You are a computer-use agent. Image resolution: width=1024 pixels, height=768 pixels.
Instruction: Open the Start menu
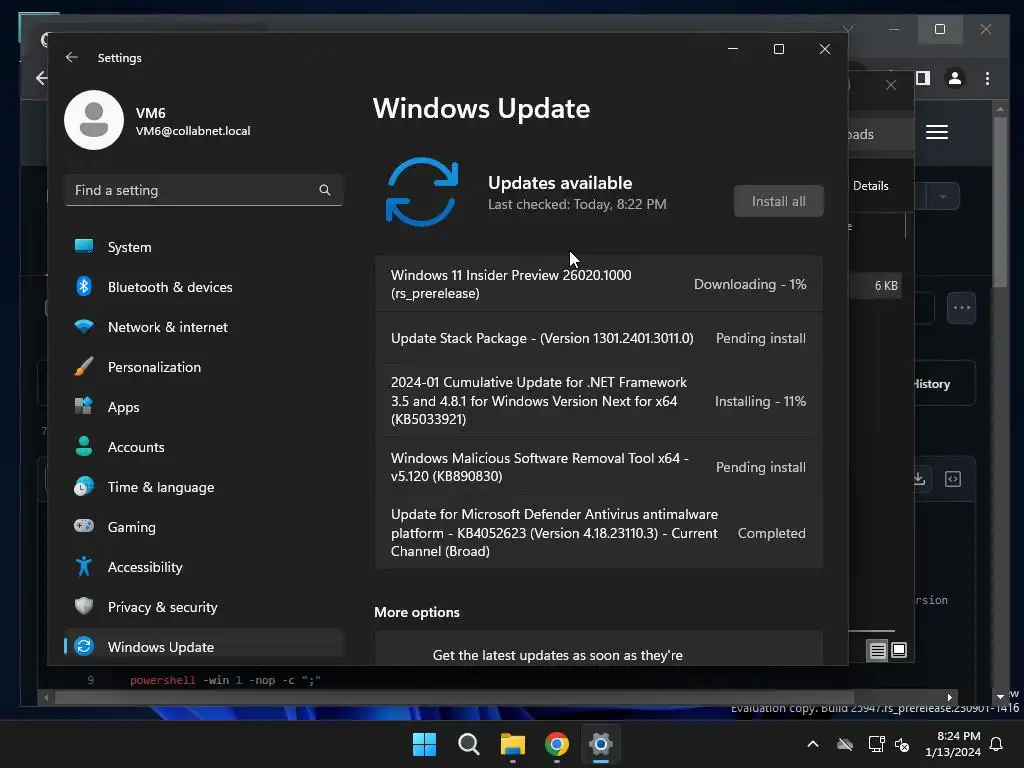point(424,744)
